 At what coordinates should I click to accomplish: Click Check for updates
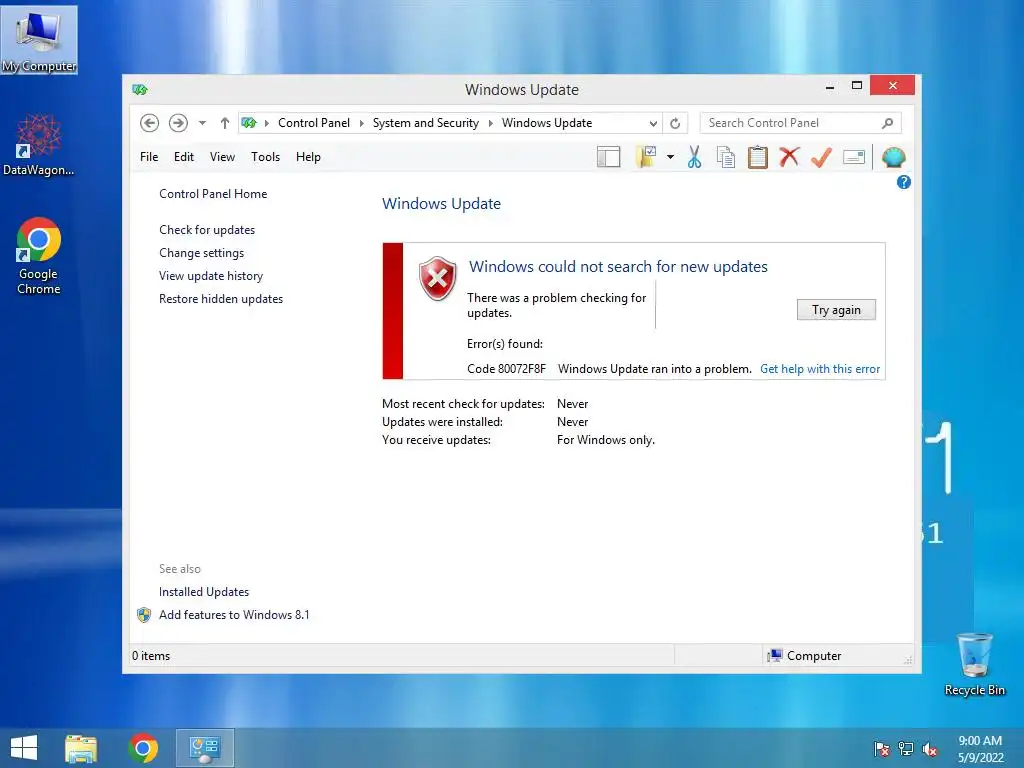pyautogui.click(x=207, y=230)
